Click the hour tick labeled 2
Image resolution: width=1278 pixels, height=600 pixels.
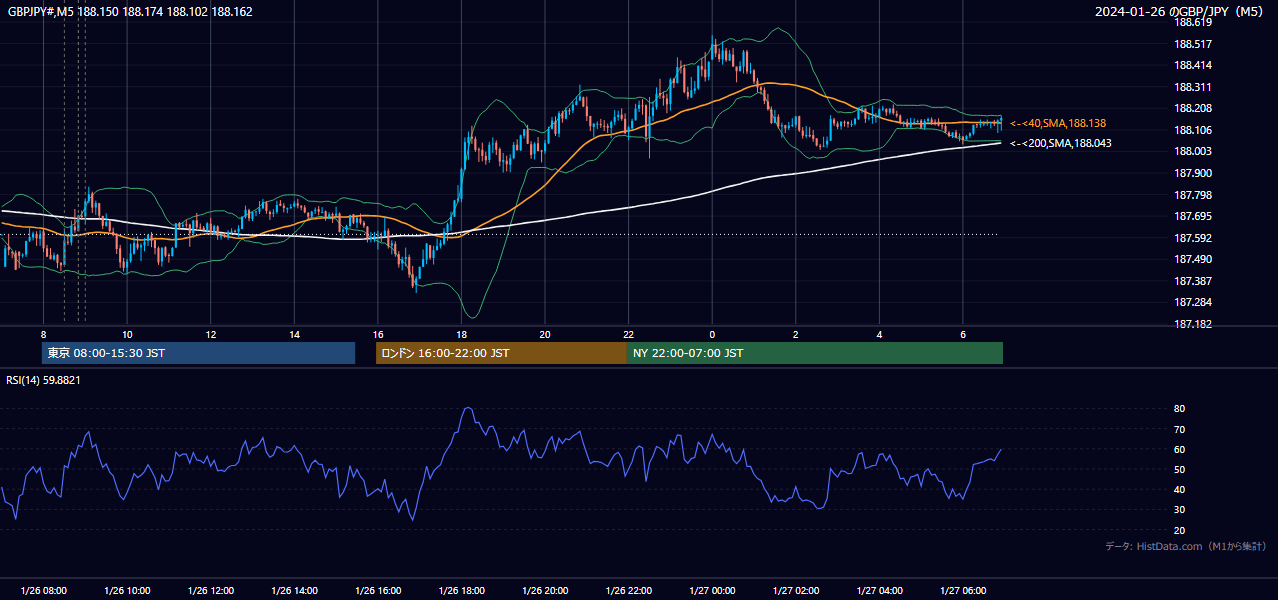796,334
